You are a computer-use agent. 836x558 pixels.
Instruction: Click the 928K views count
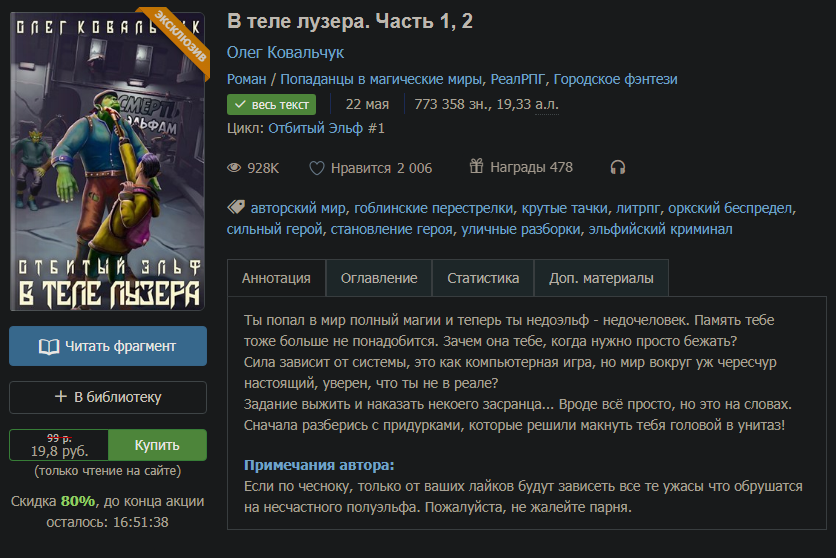(263, 168)
